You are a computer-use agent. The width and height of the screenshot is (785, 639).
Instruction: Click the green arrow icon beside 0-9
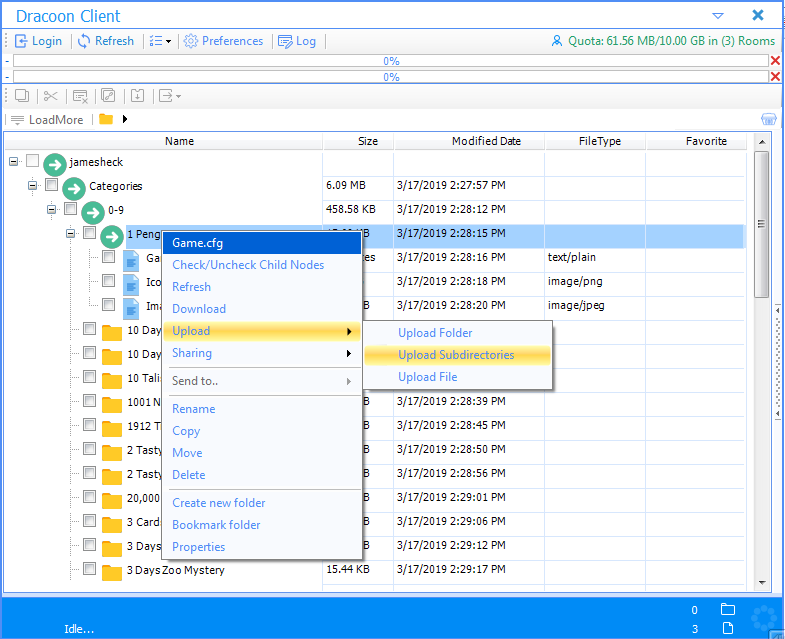tap(93, 212)
